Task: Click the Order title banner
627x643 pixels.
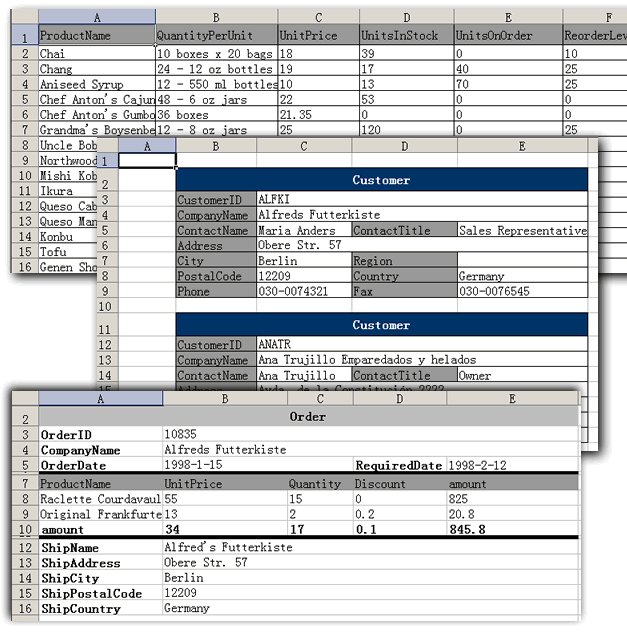Action: (308, 417)
